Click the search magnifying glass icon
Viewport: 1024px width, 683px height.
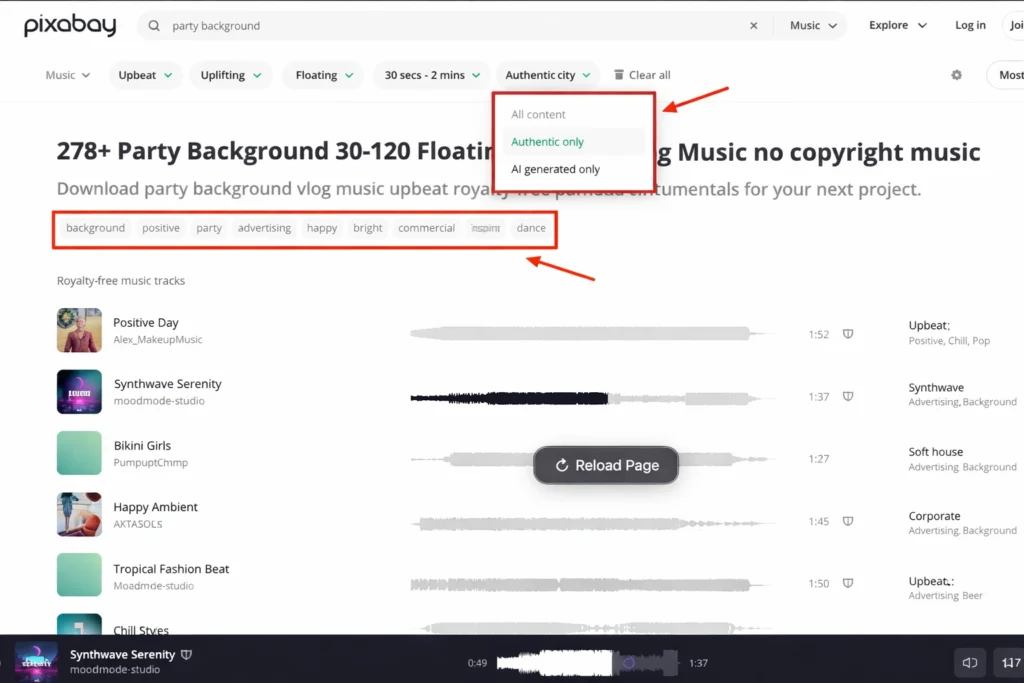152,25
